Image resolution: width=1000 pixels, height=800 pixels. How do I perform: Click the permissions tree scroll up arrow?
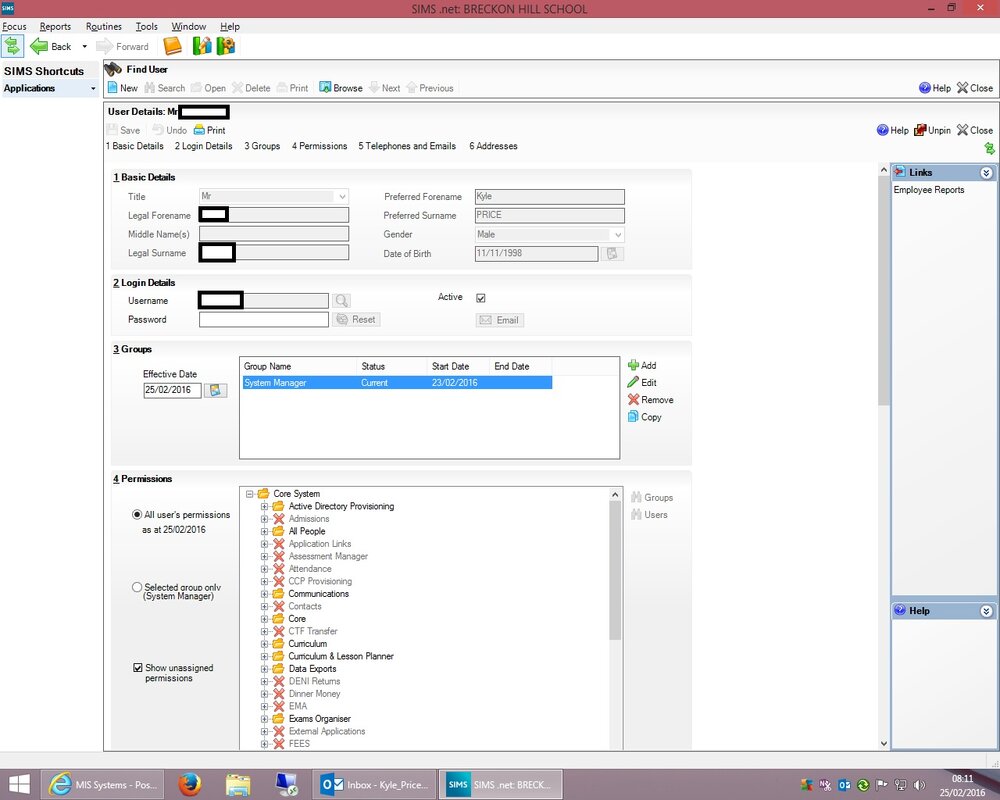pyautogui.click(x=615, y=494)
